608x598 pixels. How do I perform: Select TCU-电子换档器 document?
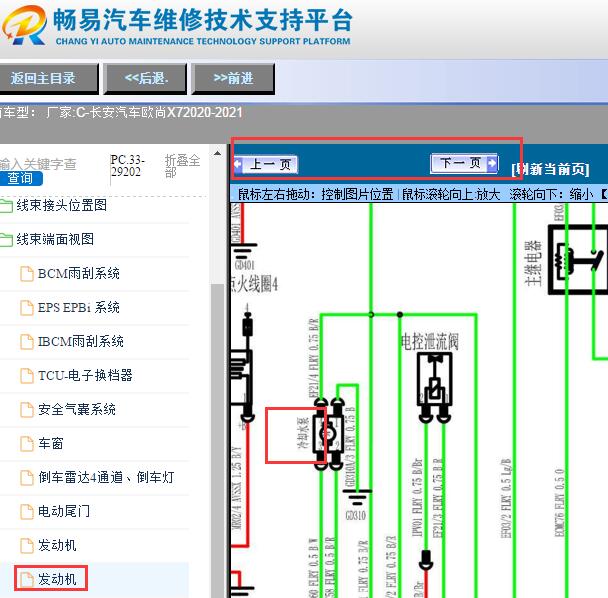(85, 375)
